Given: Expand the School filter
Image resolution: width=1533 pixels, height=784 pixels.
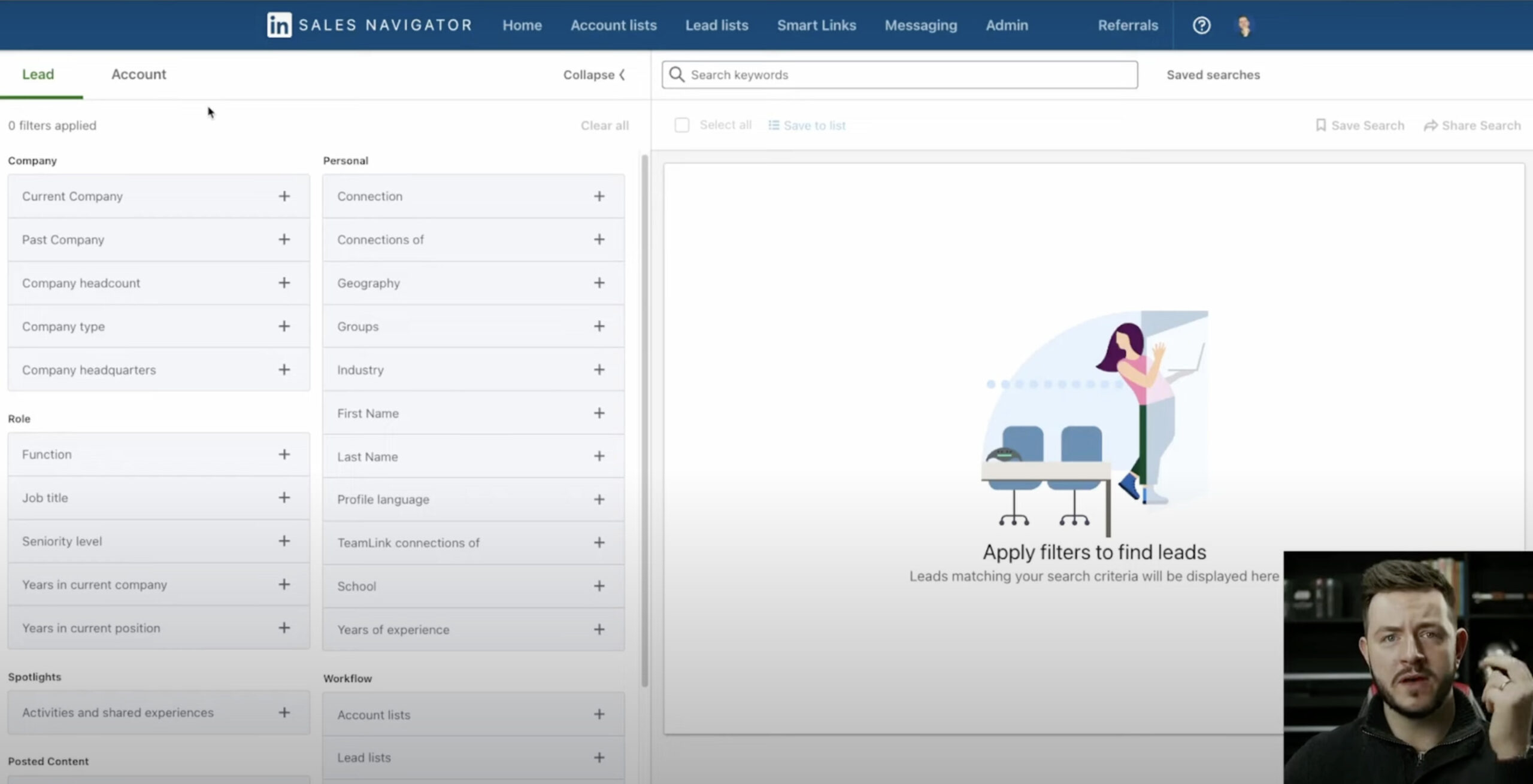Looking at the screenshot, I should 473,586.
